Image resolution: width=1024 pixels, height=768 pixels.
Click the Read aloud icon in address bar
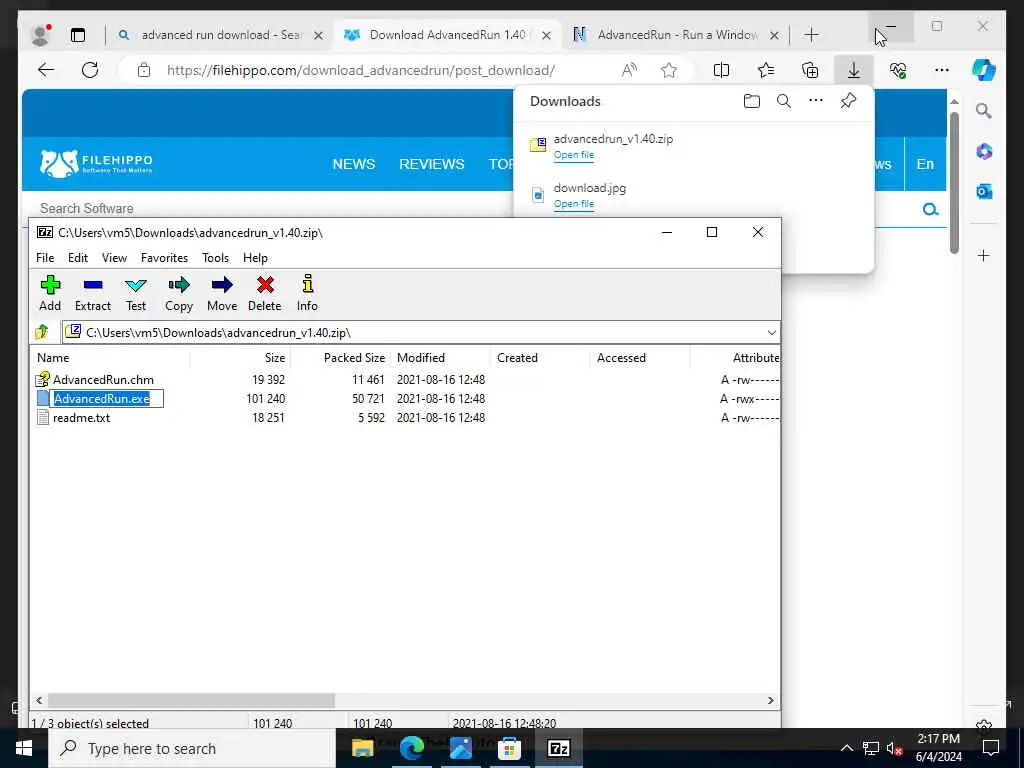[629, 70]
